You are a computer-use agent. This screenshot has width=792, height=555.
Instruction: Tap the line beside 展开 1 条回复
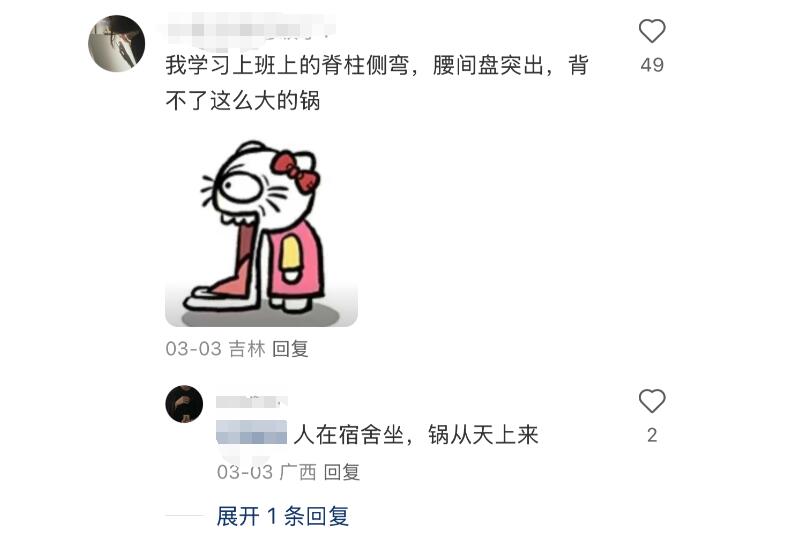click(x=185, y=516)
